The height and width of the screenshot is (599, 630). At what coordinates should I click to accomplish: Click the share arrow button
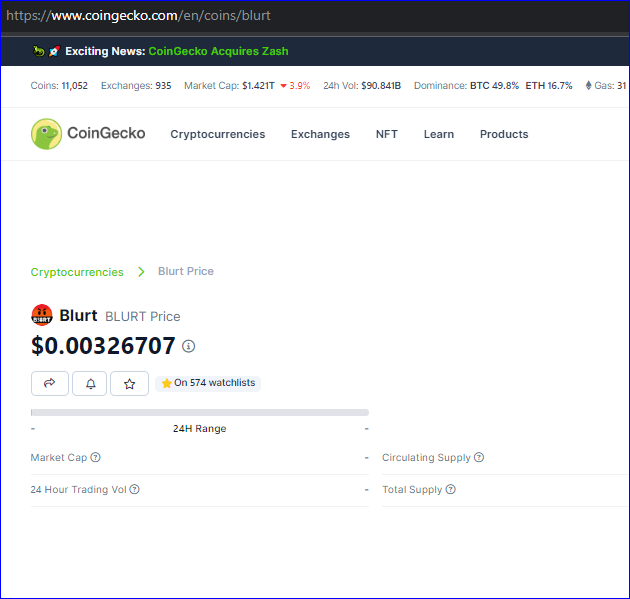pyautogui.click(x=50, y=384)
